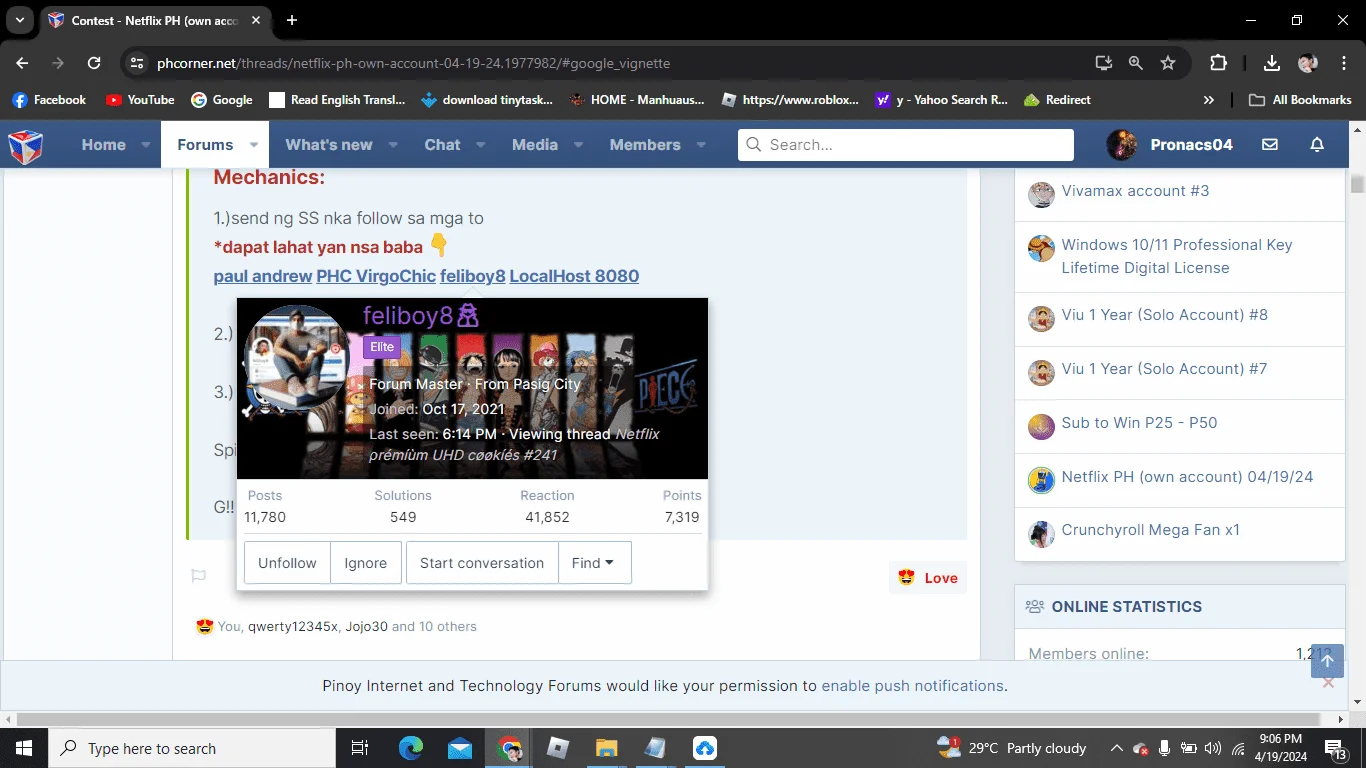This screenshot has height=768, width=1366.
Task: Open the Media nav item
Action: coord(535,145)
